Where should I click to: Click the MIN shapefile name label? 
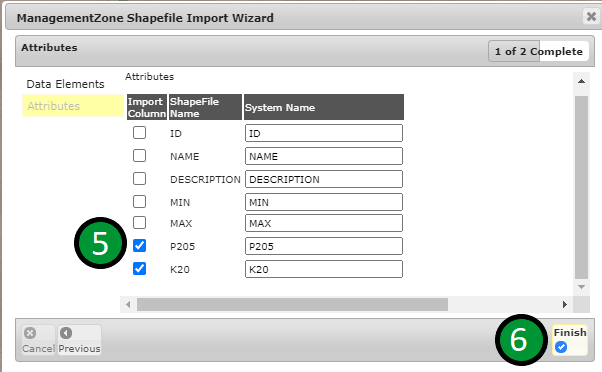point(180,202)
